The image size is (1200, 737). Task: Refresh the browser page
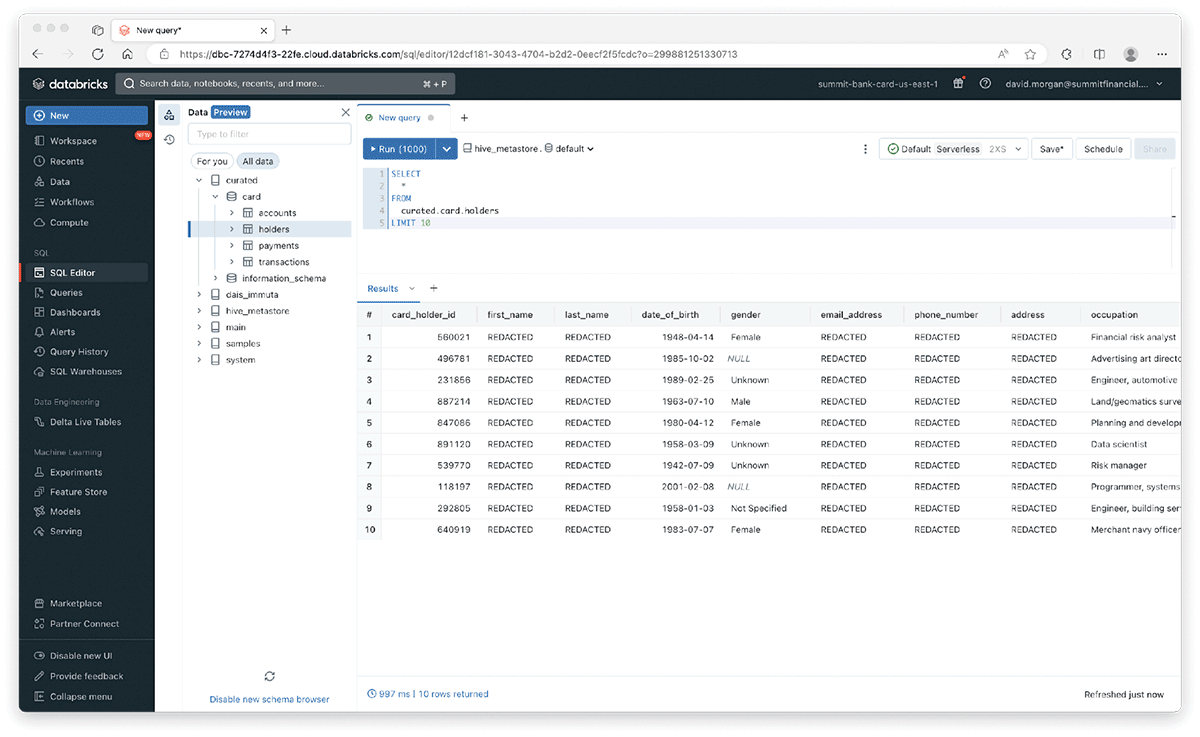point(97,54)
